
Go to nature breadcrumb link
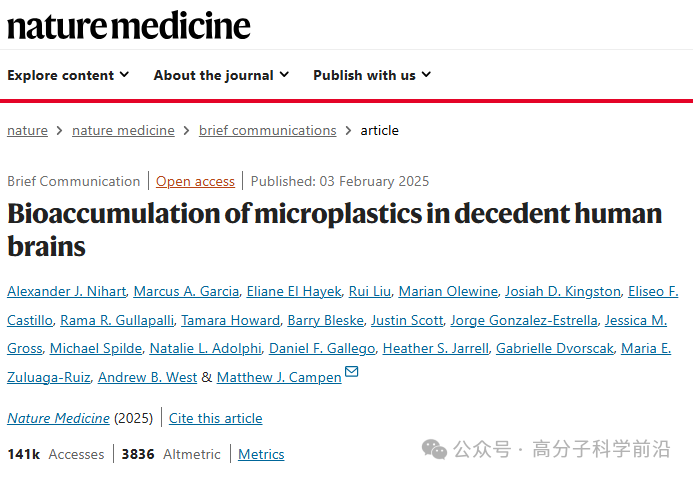coord(27,130)
